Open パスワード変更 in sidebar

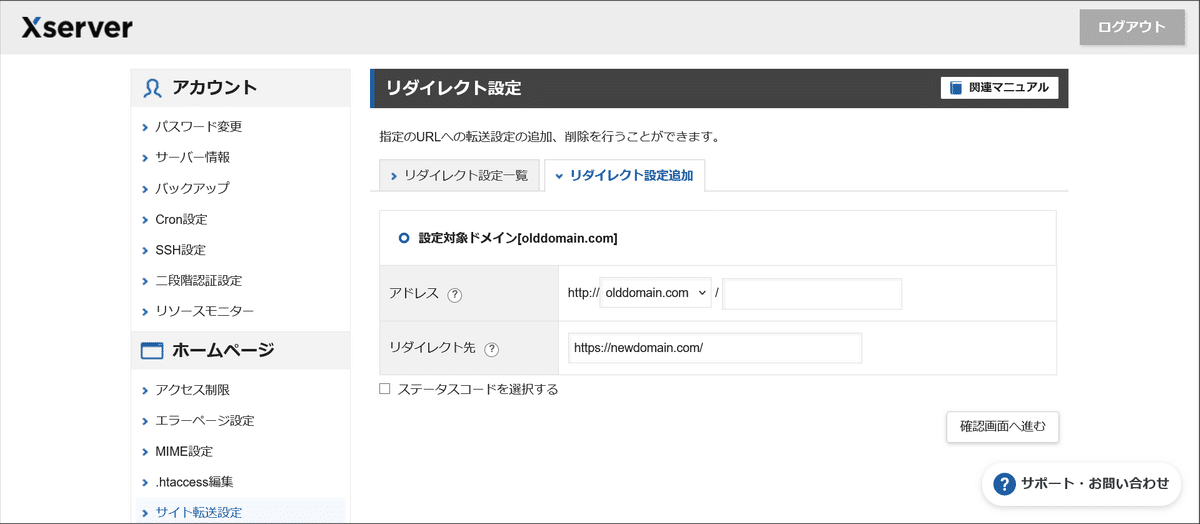[x=198, y=127]
